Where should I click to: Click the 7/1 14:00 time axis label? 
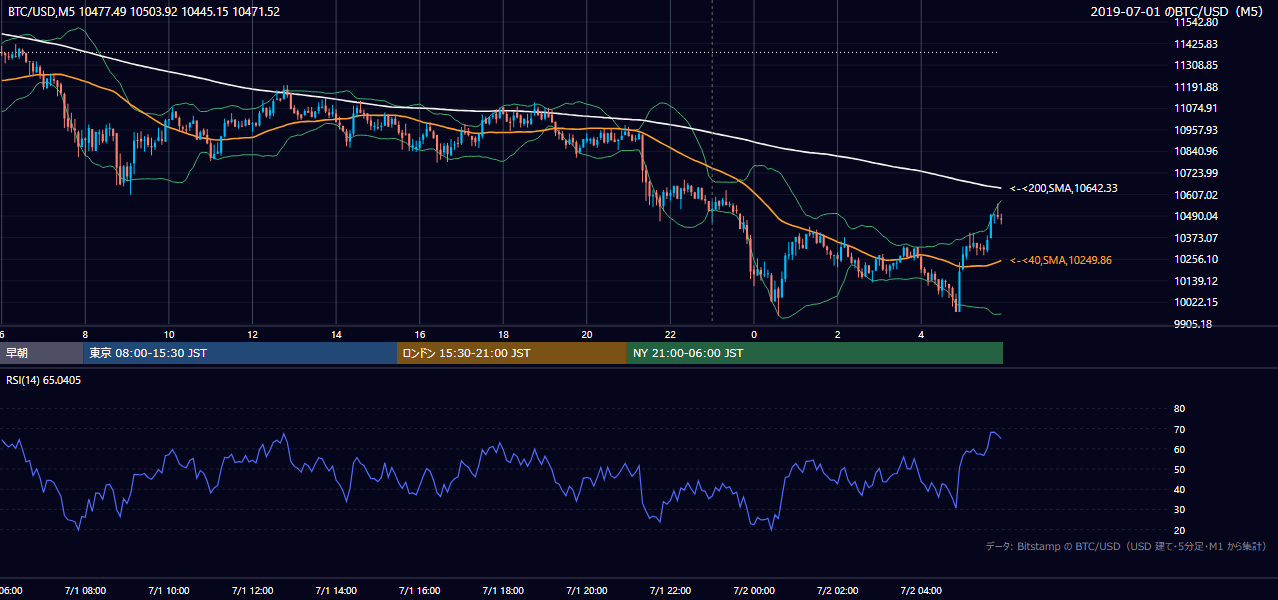pyautogui.click(x=336, y=591)
